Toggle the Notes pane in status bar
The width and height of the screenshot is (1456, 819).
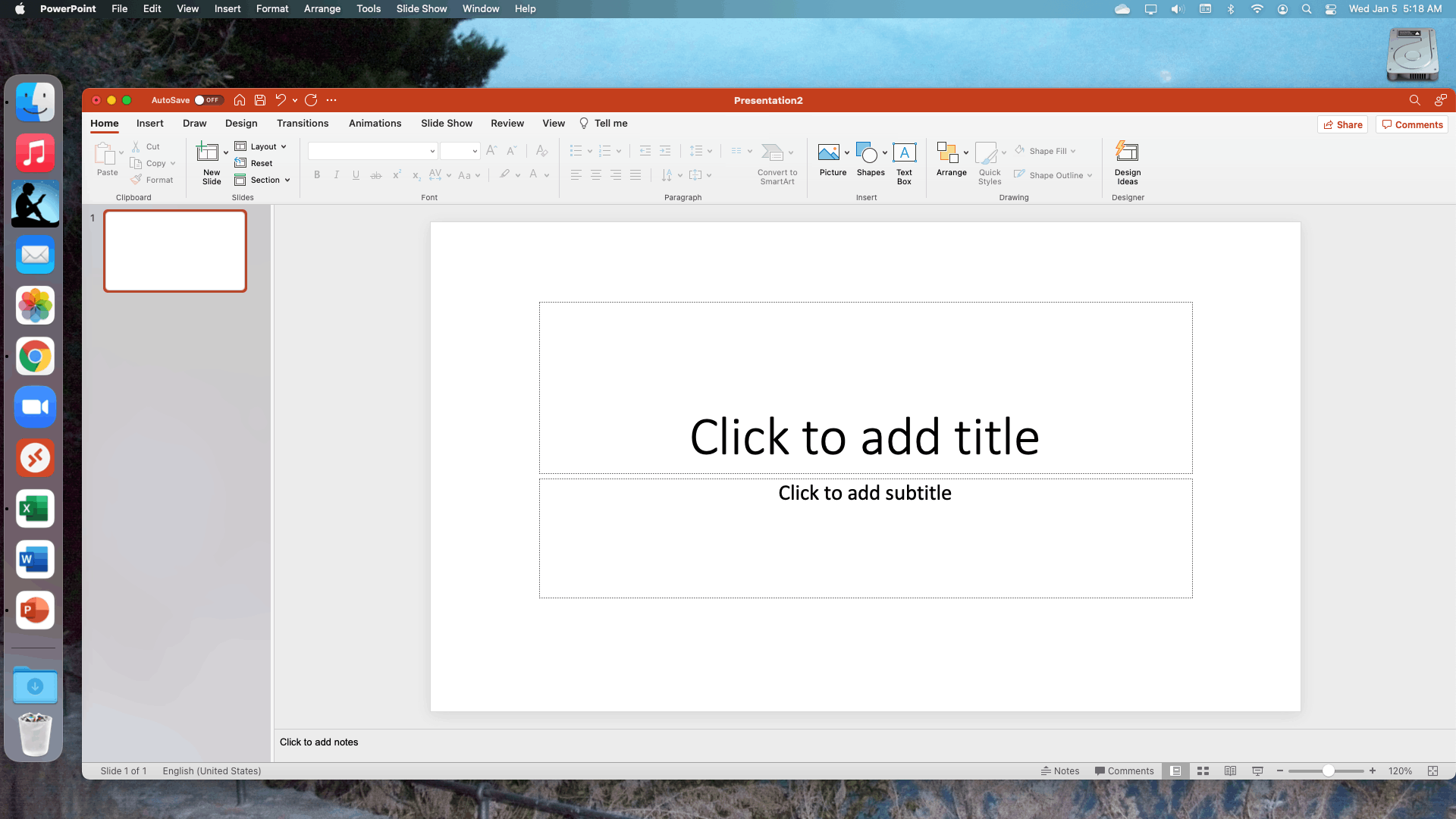[x=1060, y=771]
